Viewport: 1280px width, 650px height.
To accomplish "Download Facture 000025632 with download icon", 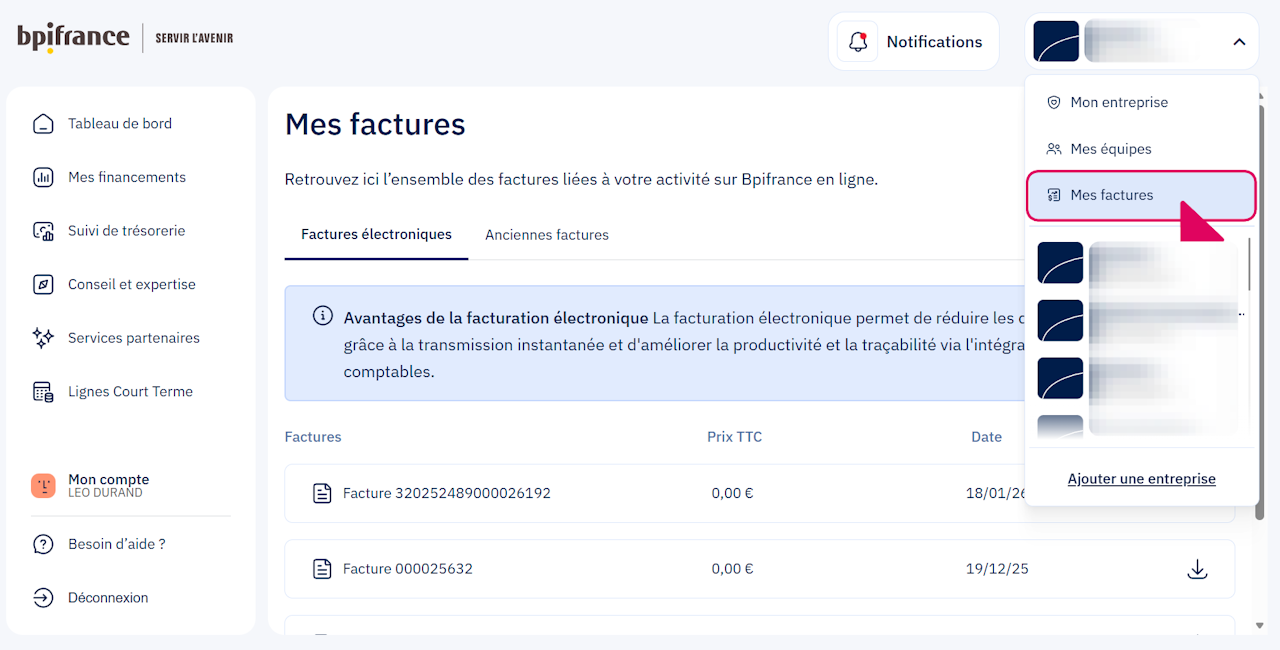I will [1197, 569].
